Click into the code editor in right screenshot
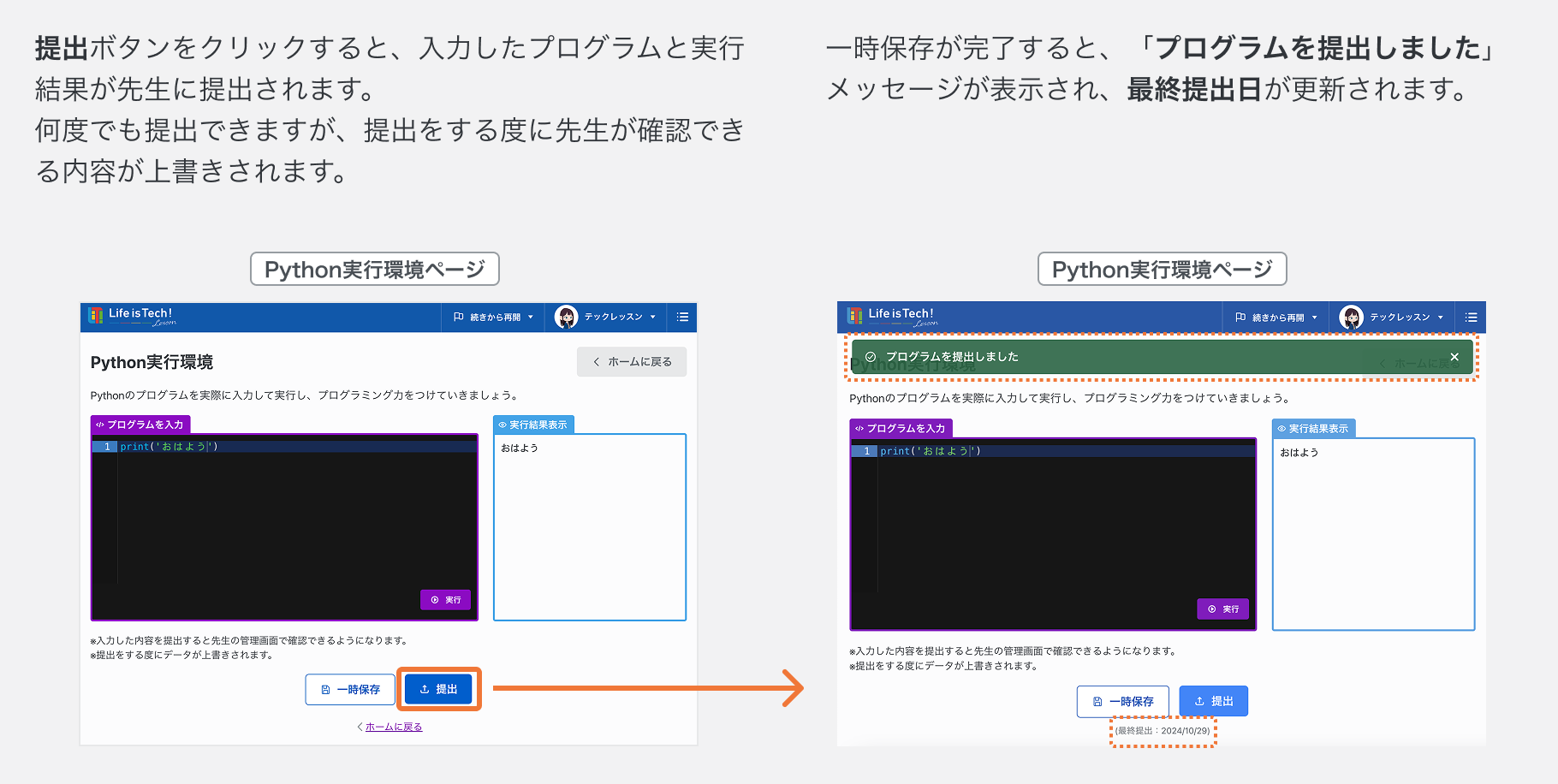The width and height of the screenshot is (1558, 784). point(1053,535)
